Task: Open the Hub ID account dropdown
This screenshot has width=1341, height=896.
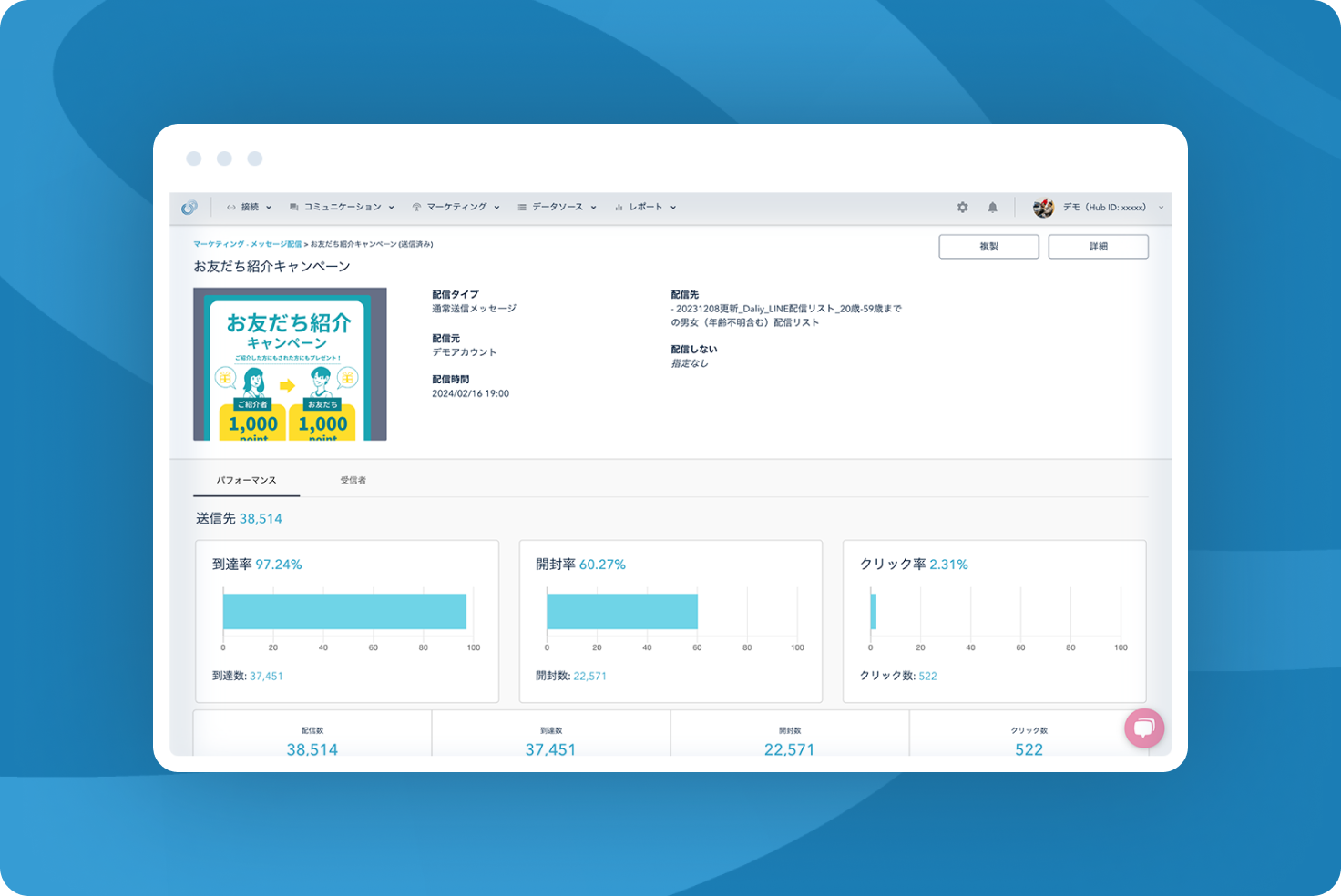Action: [x=1161, y=207]
